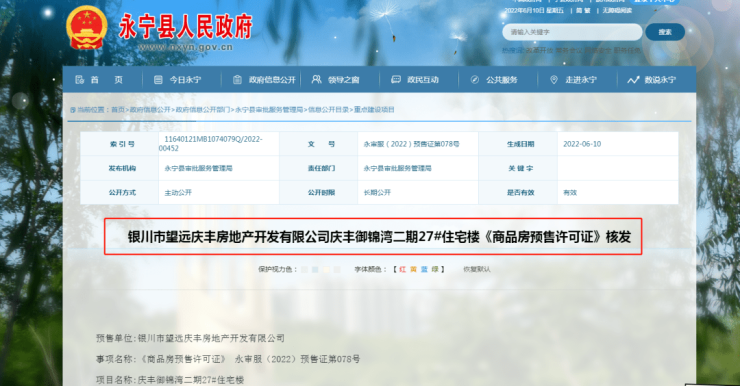Open 政府信息公开部门 in the breadcrumb

203,109
